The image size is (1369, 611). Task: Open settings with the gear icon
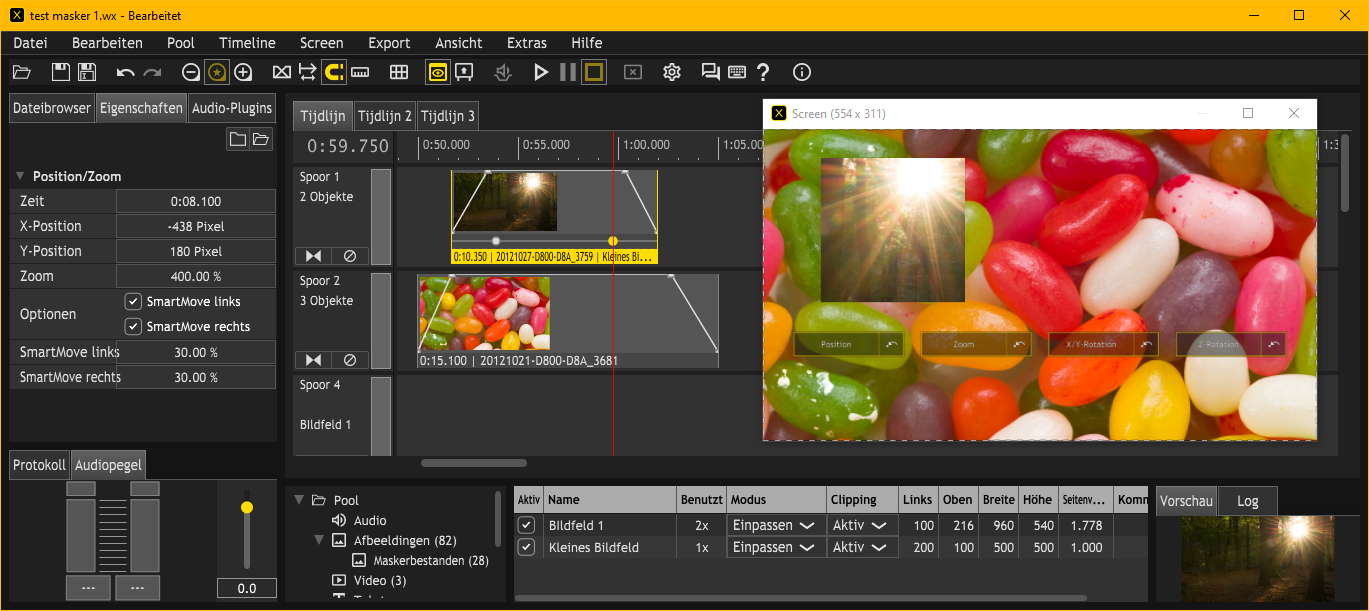(x=672, y=72)
